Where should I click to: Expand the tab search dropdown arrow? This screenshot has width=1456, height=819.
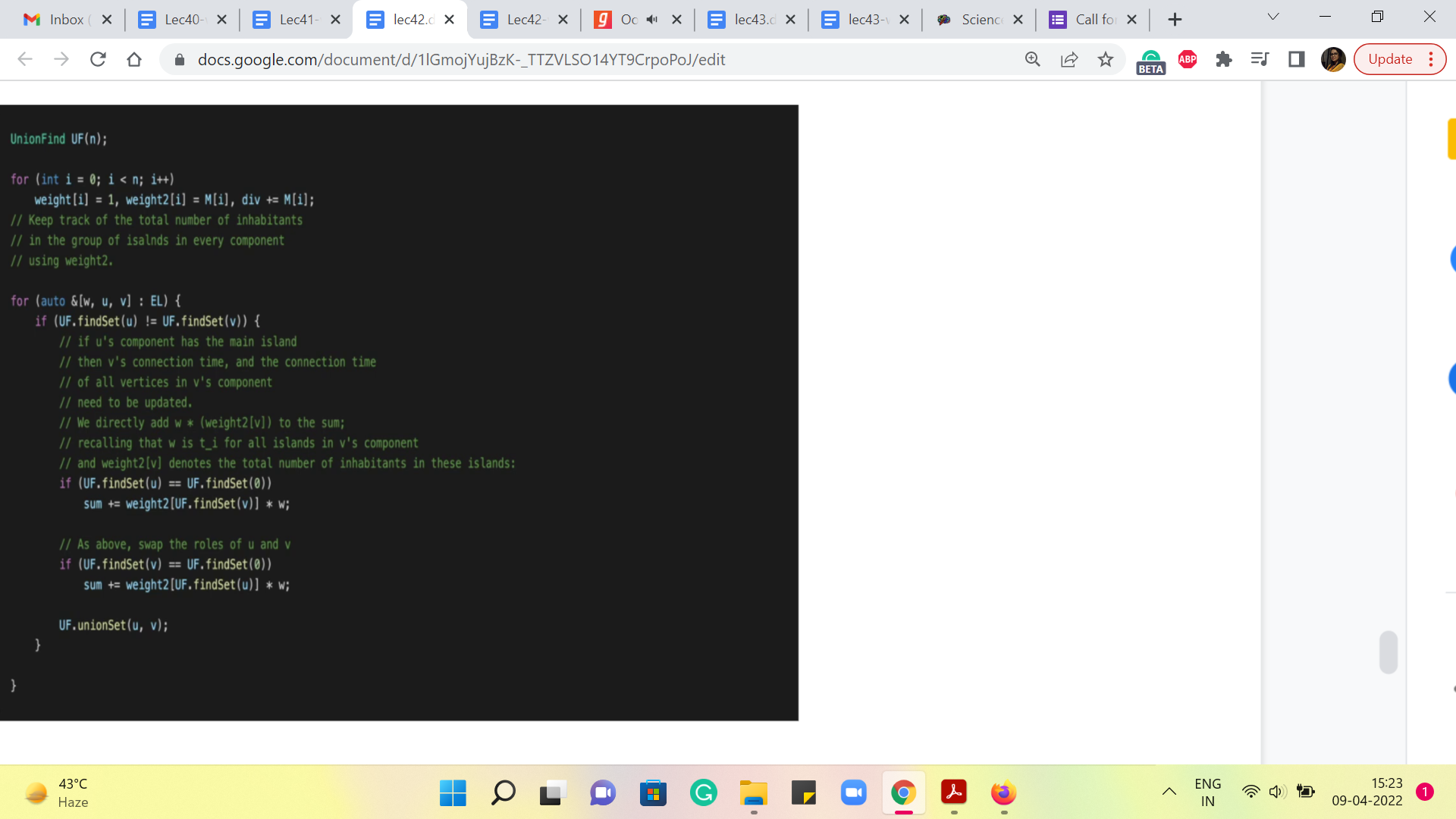1273,17
